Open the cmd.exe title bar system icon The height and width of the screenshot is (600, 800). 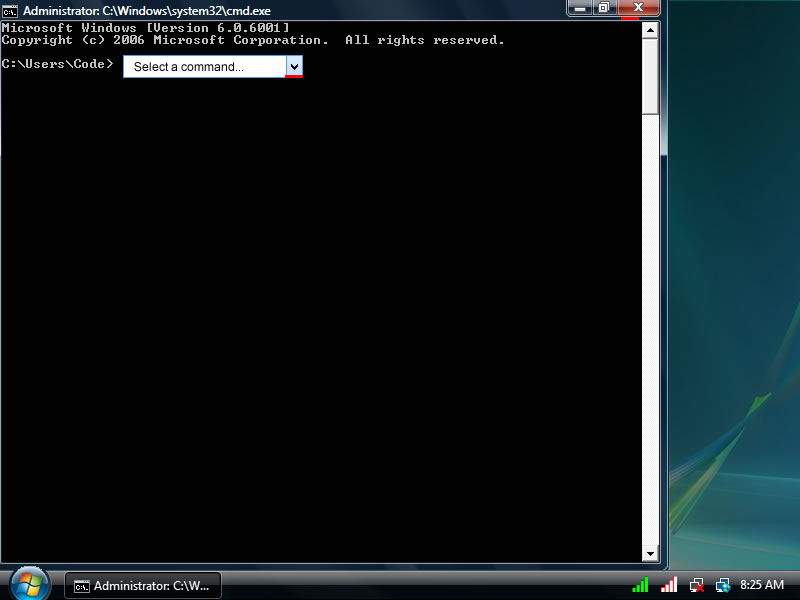(x=10, y=11)
